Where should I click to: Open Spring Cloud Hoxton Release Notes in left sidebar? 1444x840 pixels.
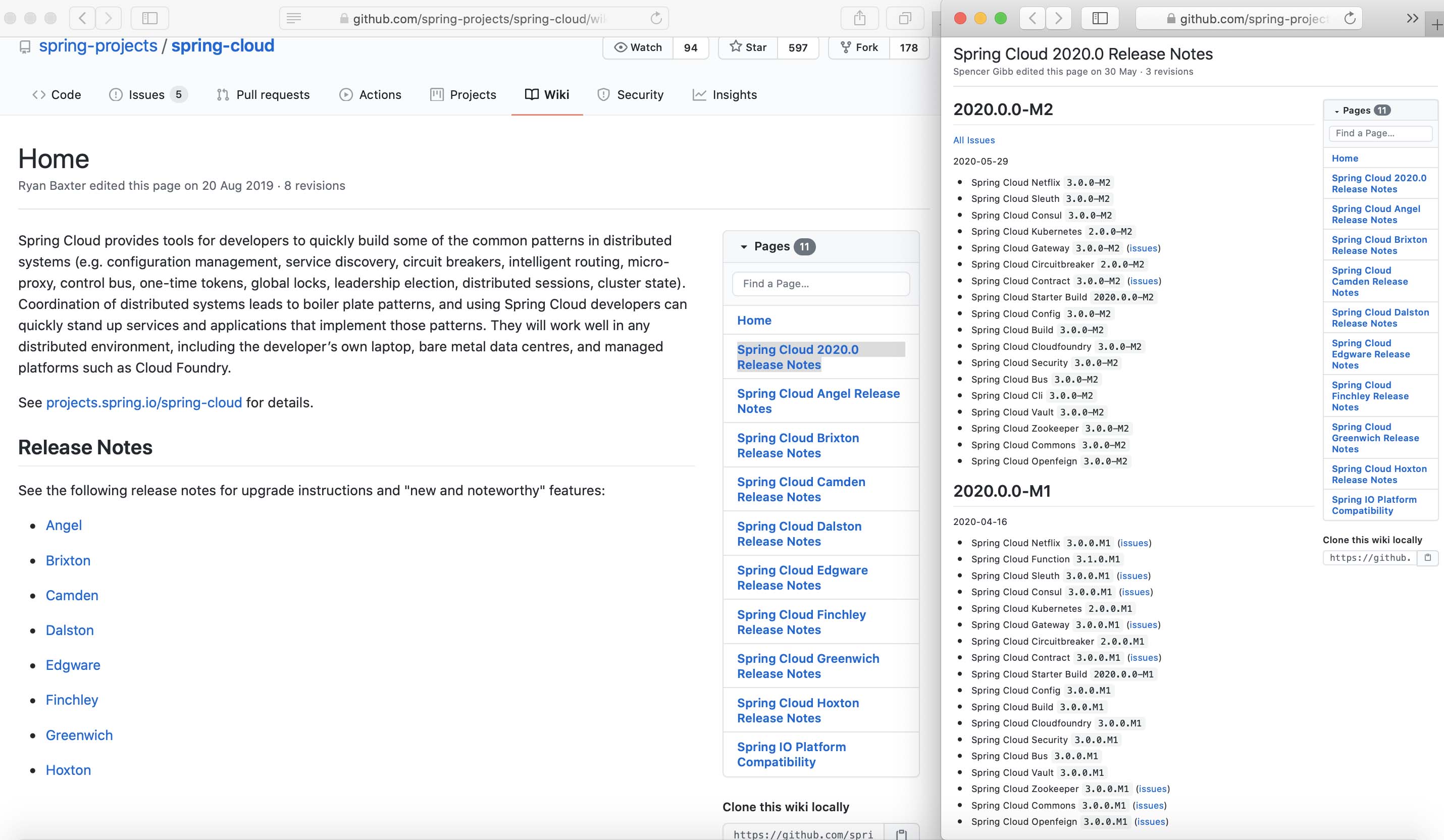point(798,710)
